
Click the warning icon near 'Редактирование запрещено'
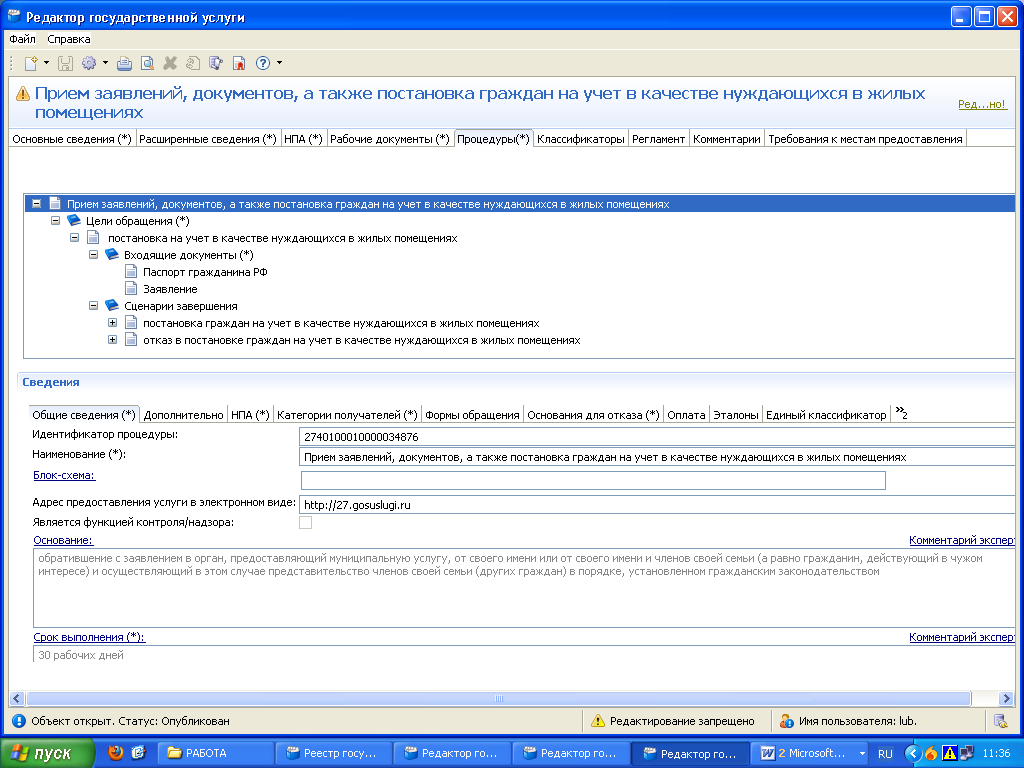coord(598,721)
